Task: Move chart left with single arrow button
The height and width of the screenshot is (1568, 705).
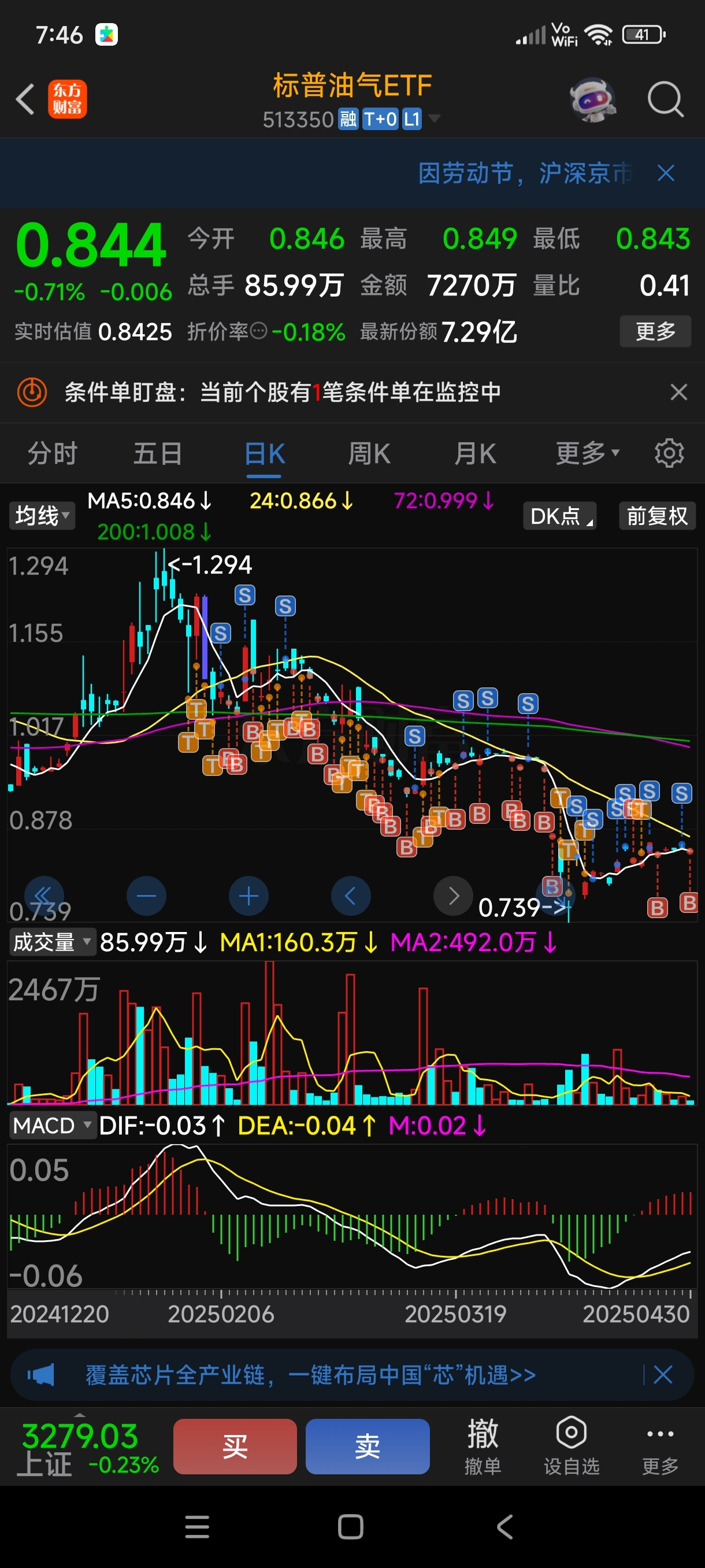Action: click(x=350, y=896)
